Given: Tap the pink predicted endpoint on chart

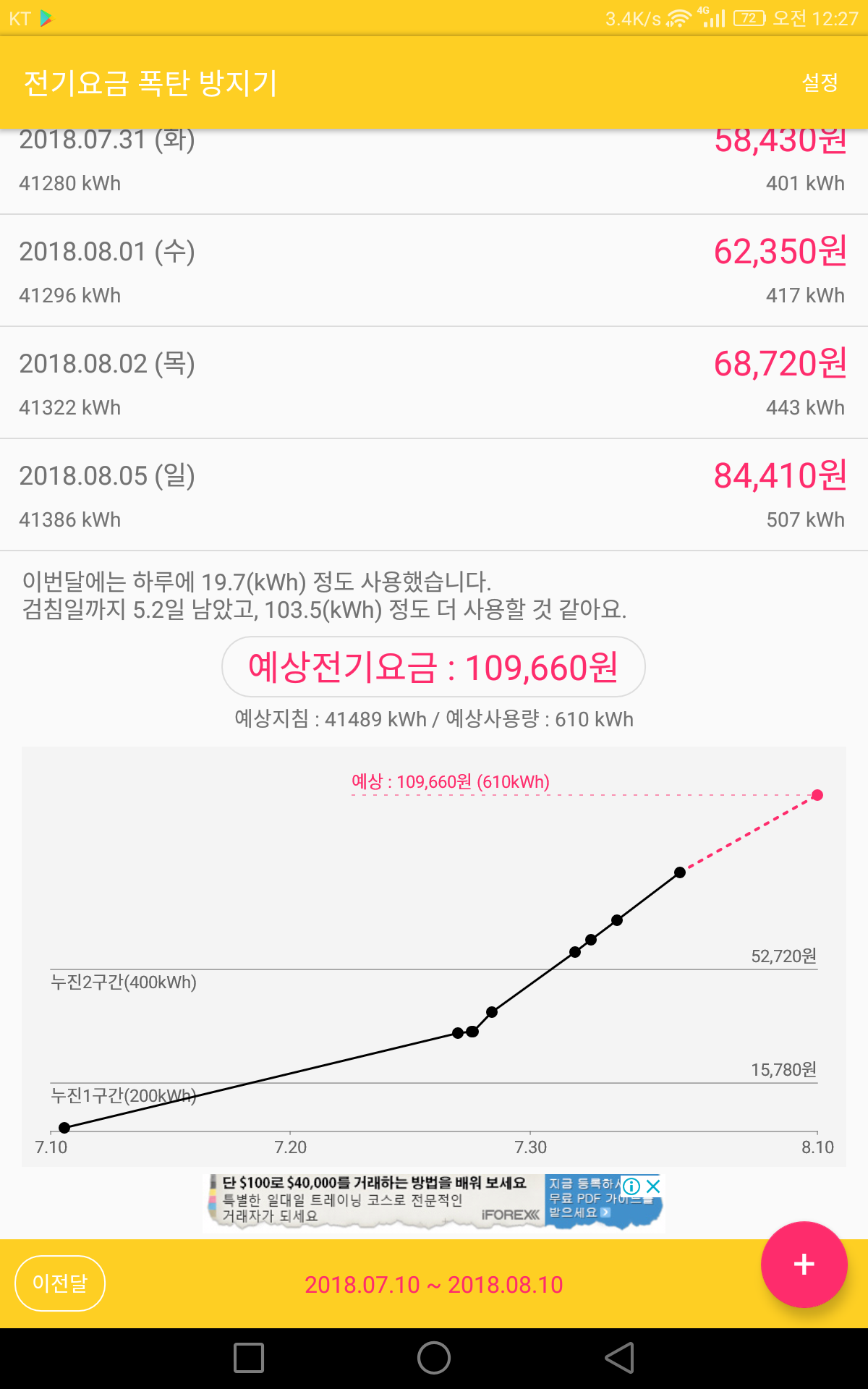Looking at the screenshot, I should point(817,795).
